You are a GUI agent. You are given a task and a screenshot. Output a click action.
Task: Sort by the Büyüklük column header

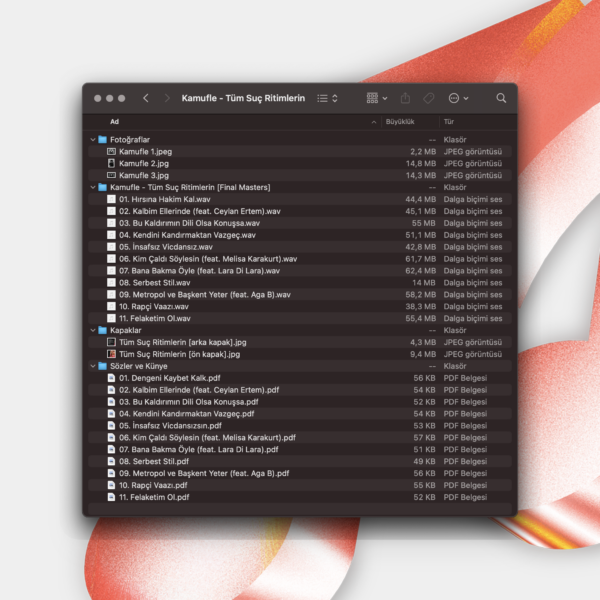click(400, 122)
